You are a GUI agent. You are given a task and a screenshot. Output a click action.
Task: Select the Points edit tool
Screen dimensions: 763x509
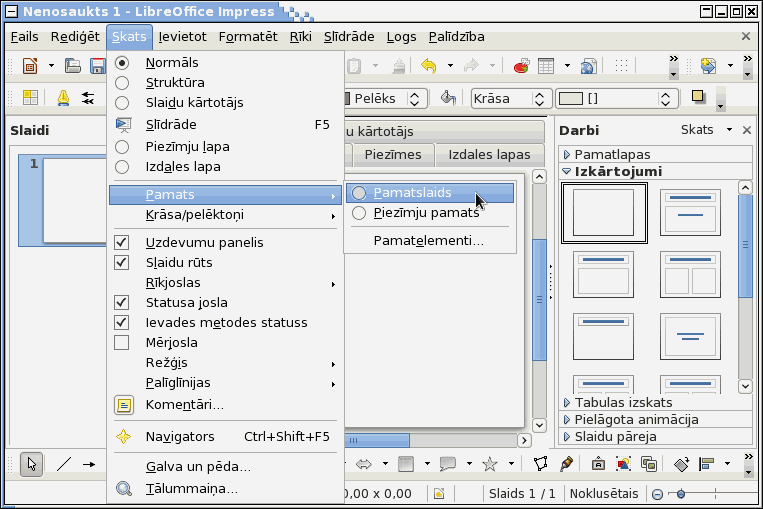pos(541,464)
